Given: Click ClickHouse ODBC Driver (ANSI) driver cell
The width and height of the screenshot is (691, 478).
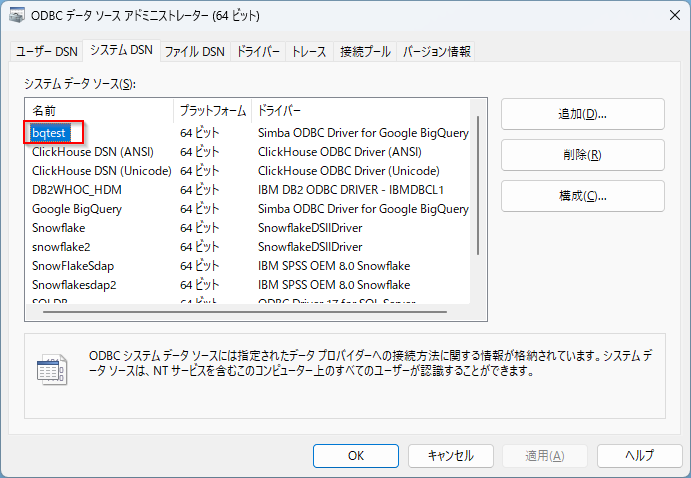Looking at the screenshot, I should click(x=340, y=152).
